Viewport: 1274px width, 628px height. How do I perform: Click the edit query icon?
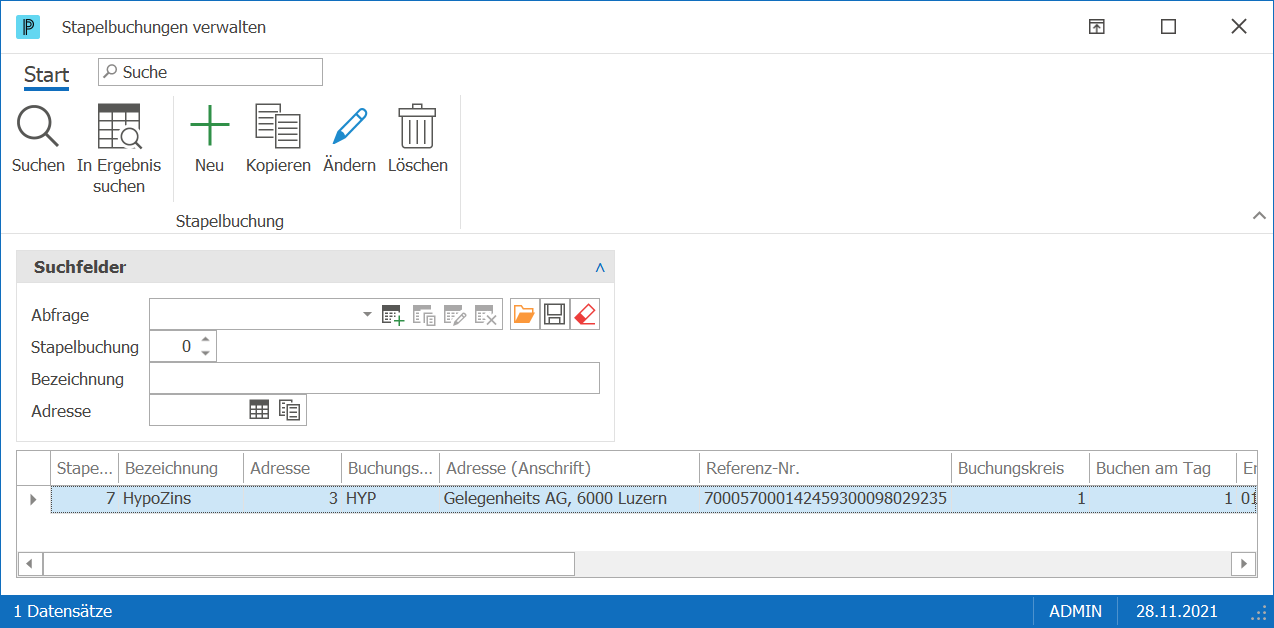(455, 315)
